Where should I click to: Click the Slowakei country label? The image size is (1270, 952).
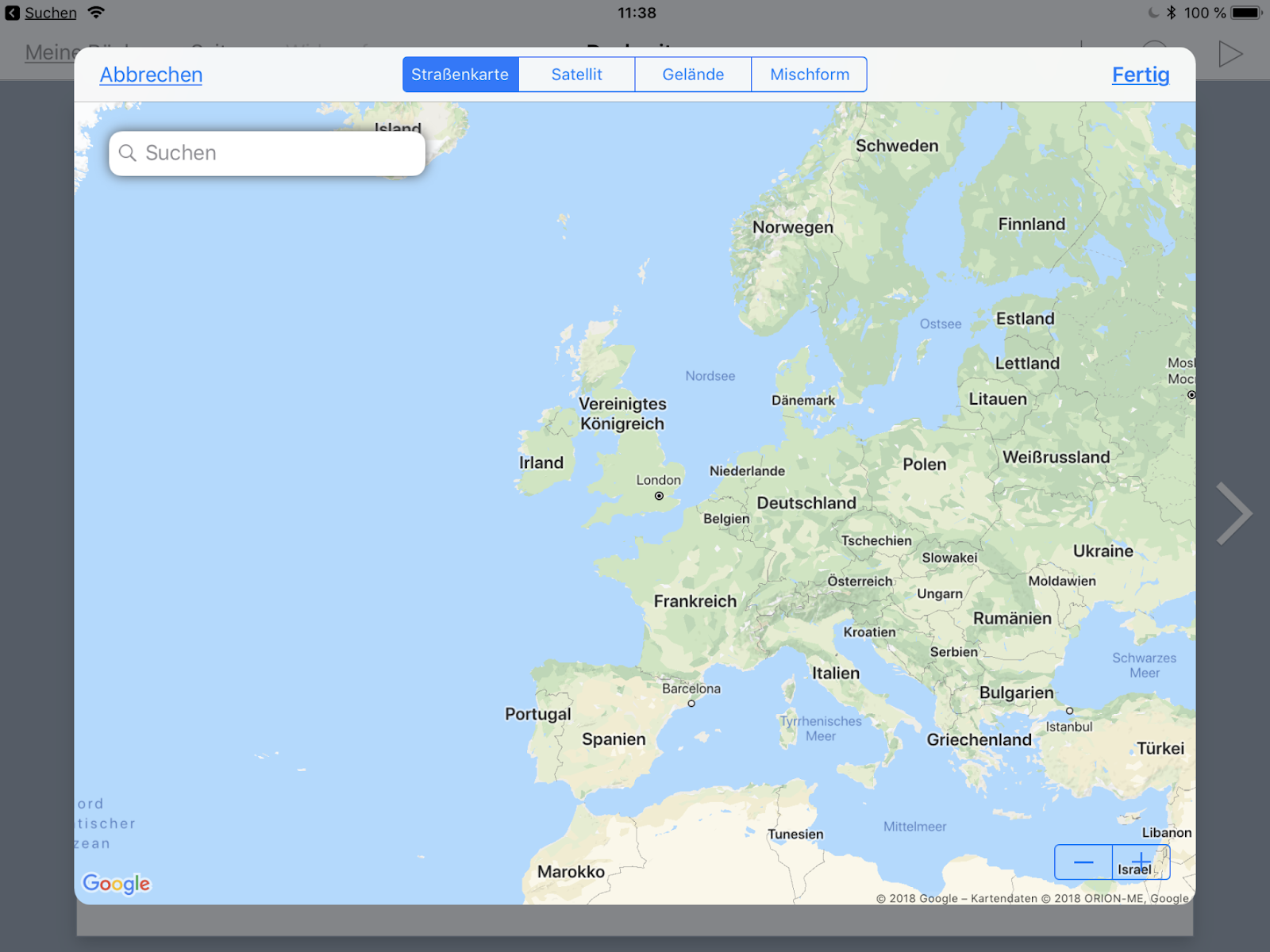click(949, 558)
